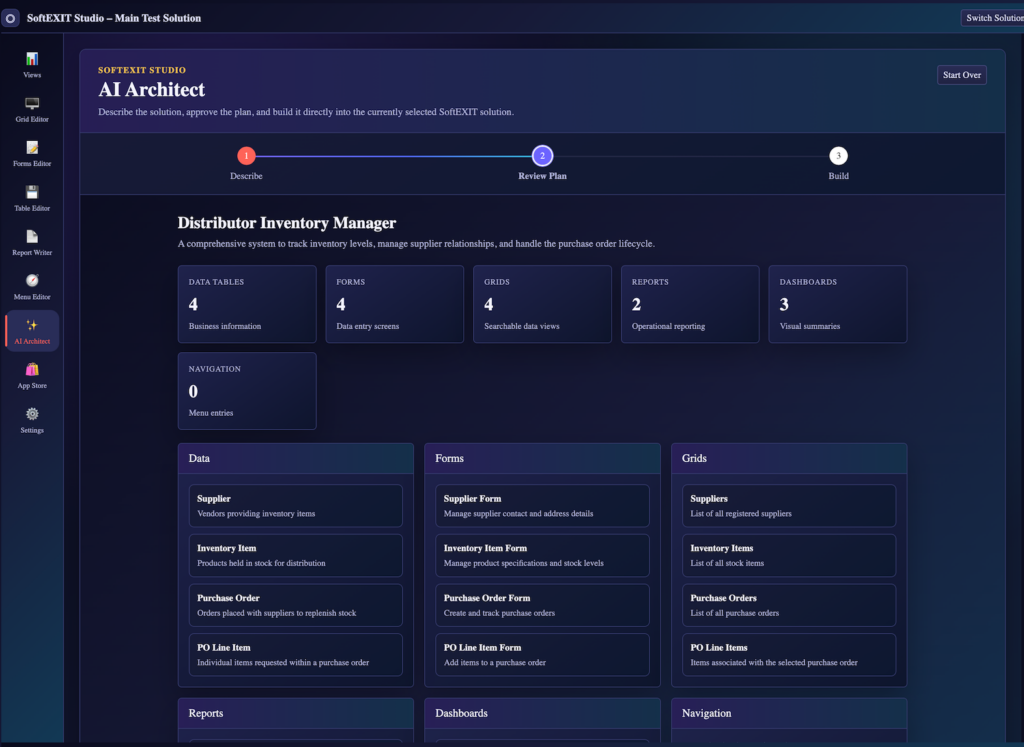Select the Purchase Orders grid entry
1024x747 pixels.
point(789,605)
